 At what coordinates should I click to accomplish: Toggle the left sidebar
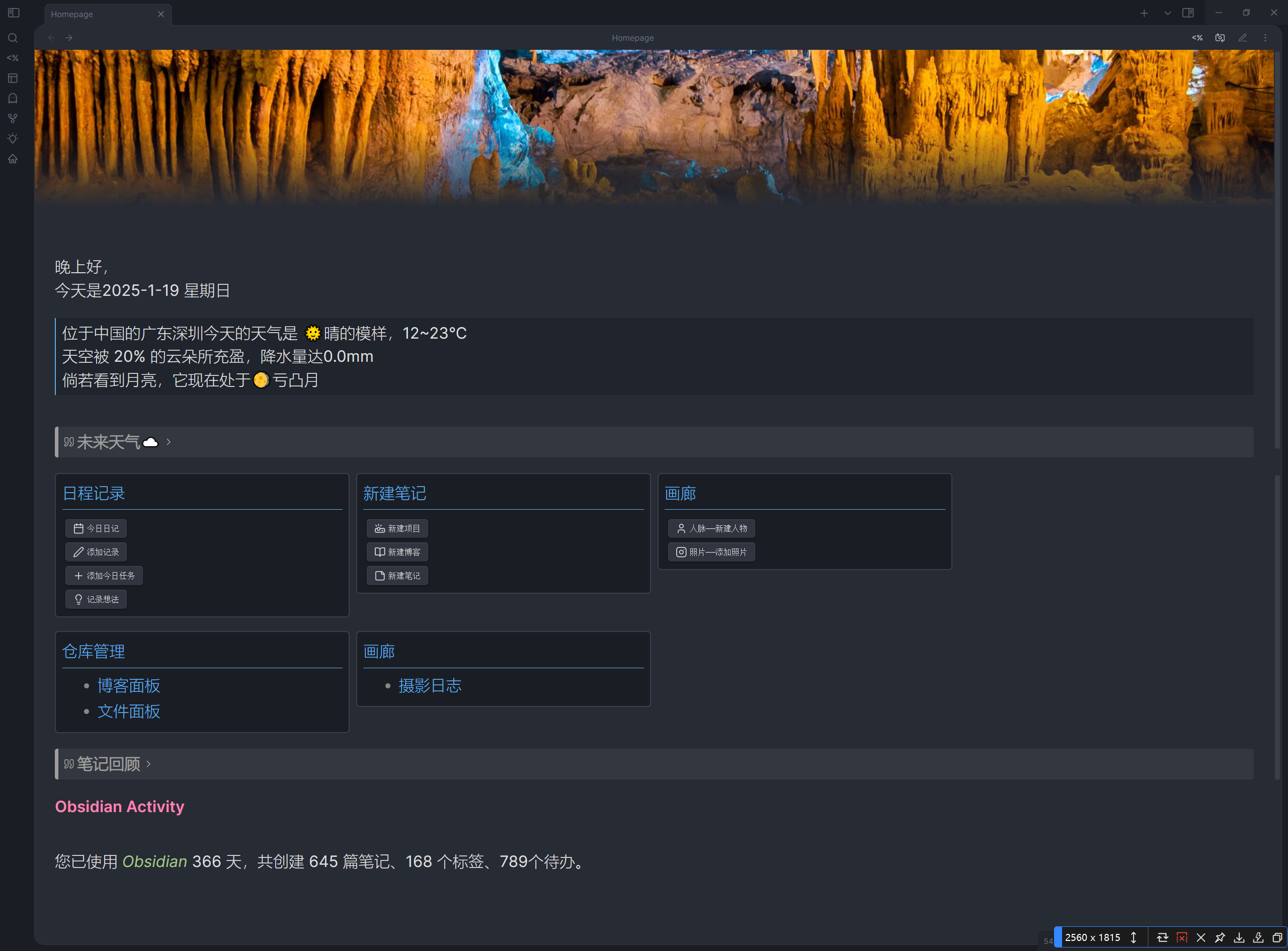click(14, 13)
